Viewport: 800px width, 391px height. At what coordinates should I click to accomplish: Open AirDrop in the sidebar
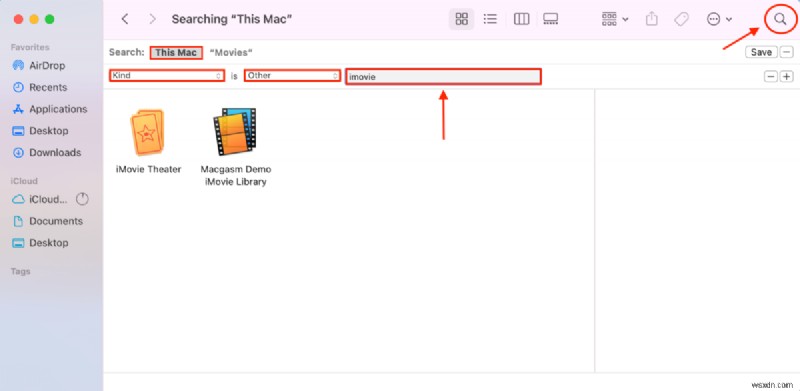[39, 66]
